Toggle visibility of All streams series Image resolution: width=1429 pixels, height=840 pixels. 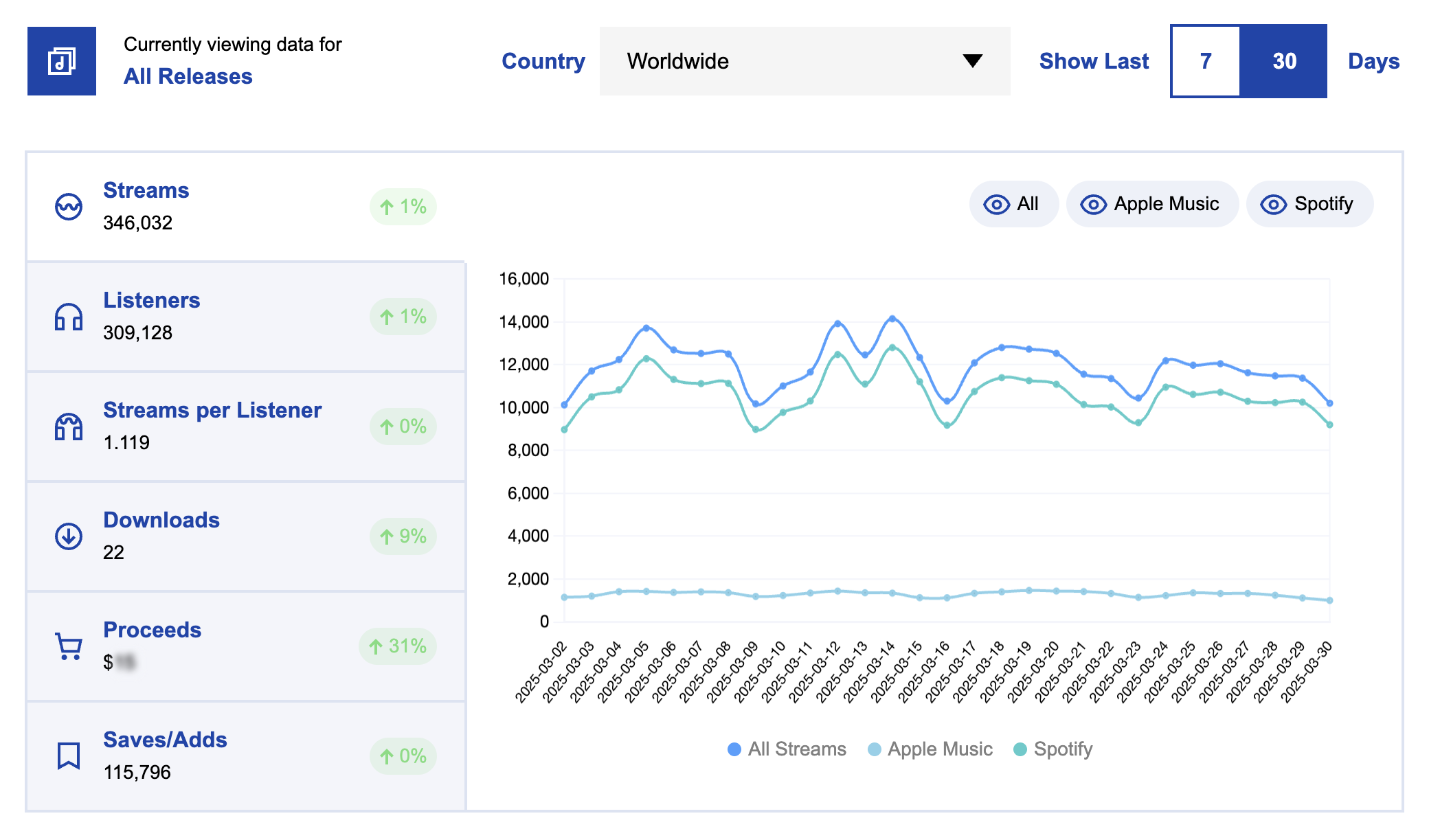tap(1013, 204)
